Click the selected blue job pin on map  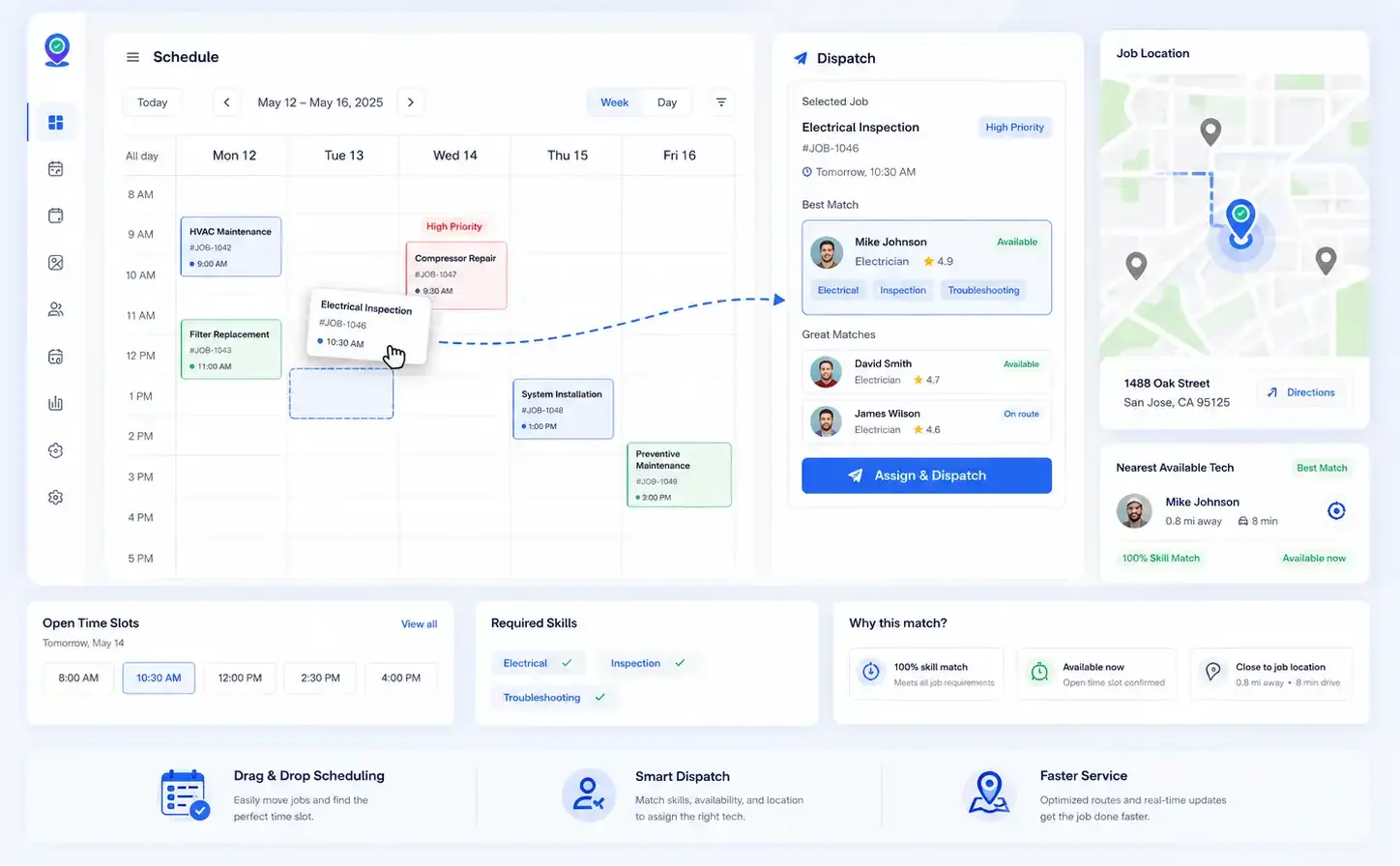(x=1240, y=222)
